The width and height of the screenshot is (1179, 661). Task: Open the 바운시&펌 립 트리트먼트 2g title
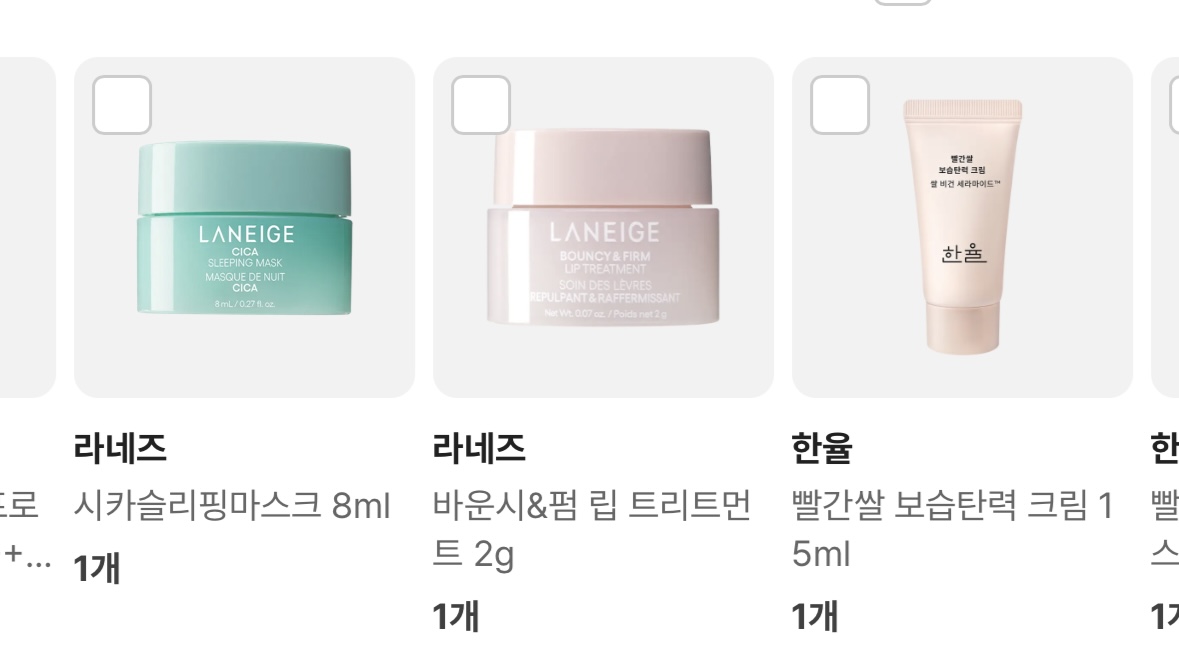coord(592,529)
